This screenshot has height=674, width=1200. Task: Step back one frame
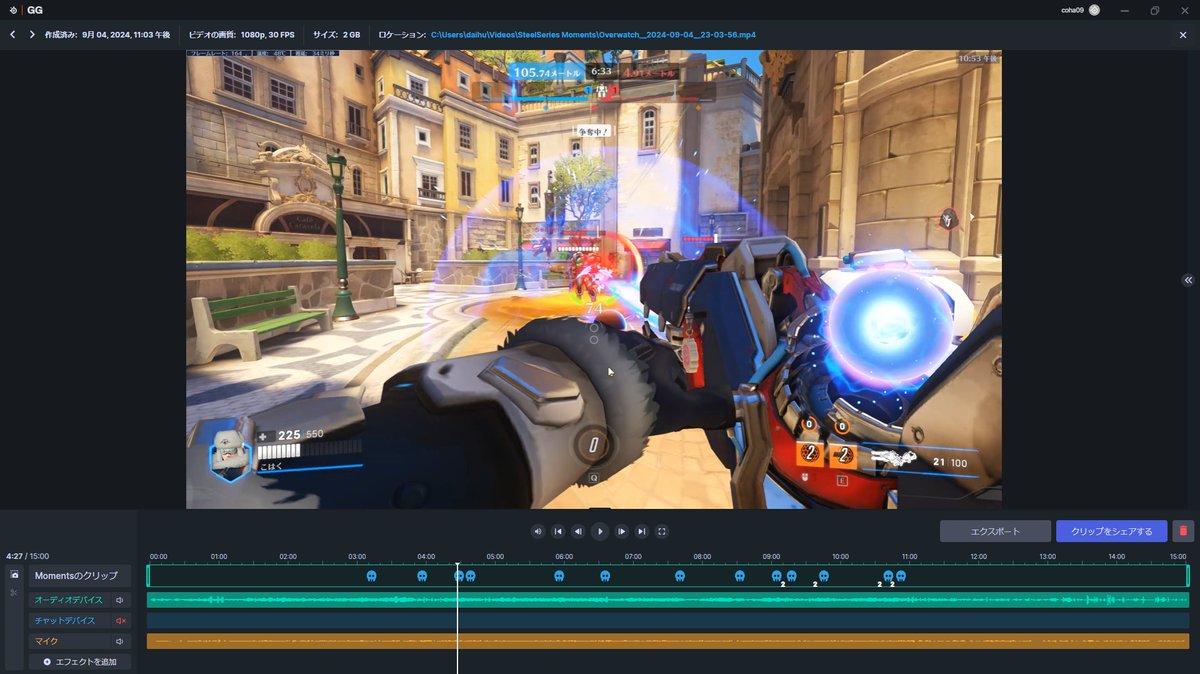click(578, 531)
